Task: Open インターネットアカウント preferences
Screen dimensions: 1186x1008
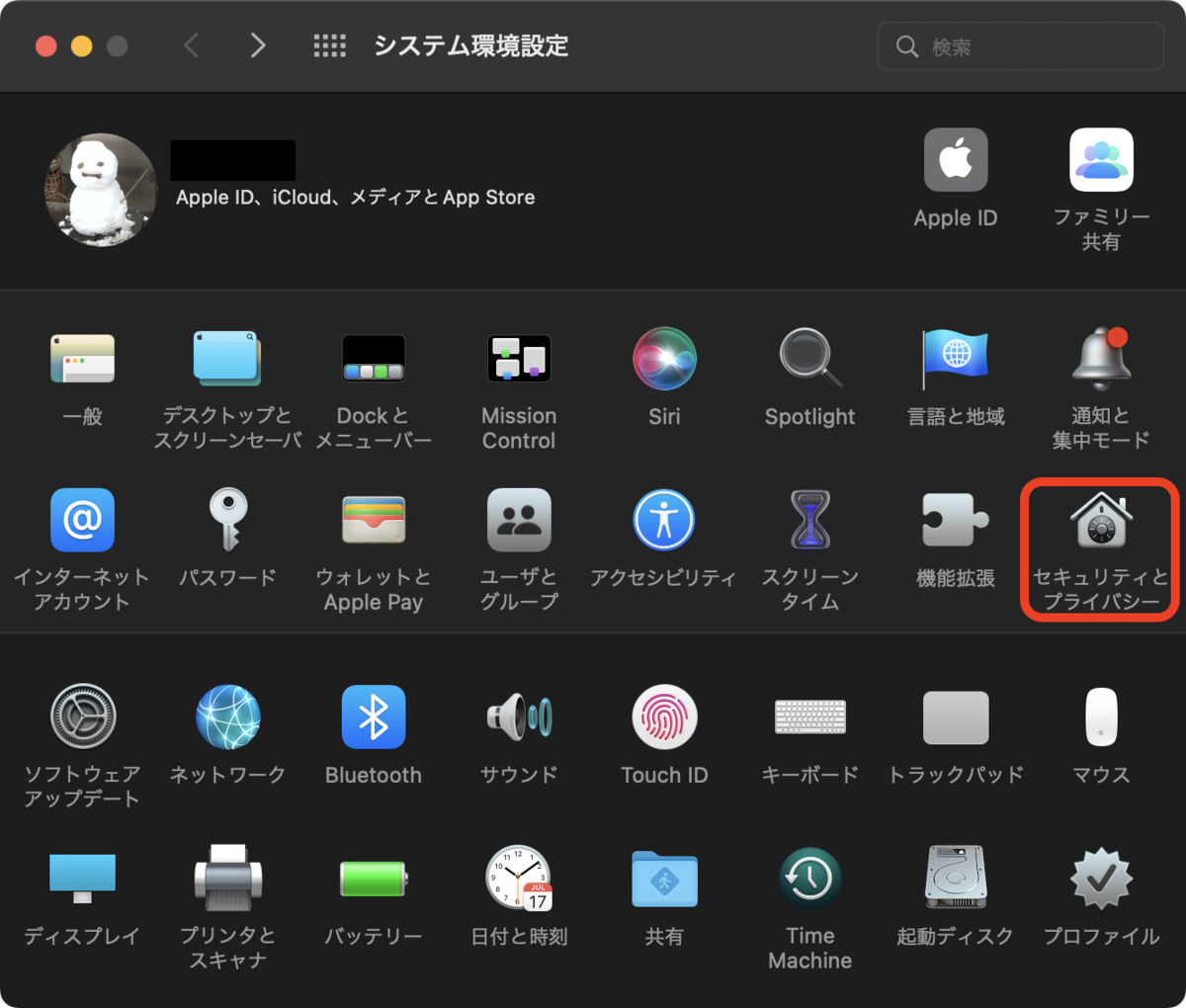Action: [82, 520]
